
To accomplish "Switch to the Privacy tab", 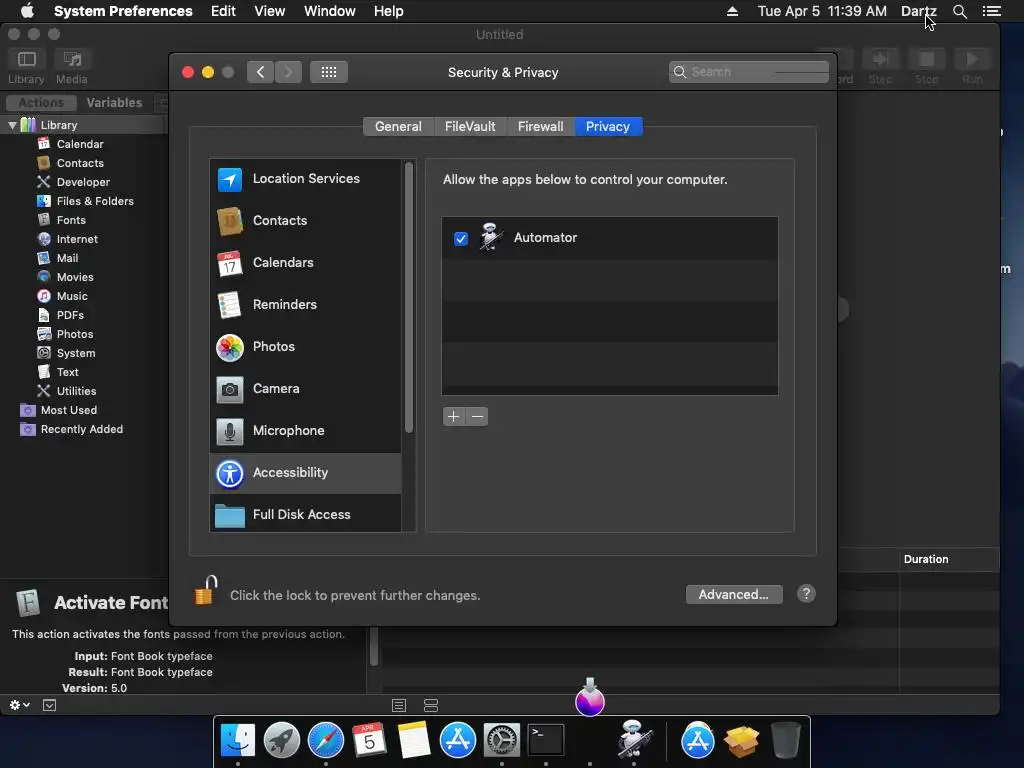I will point(608,127).
